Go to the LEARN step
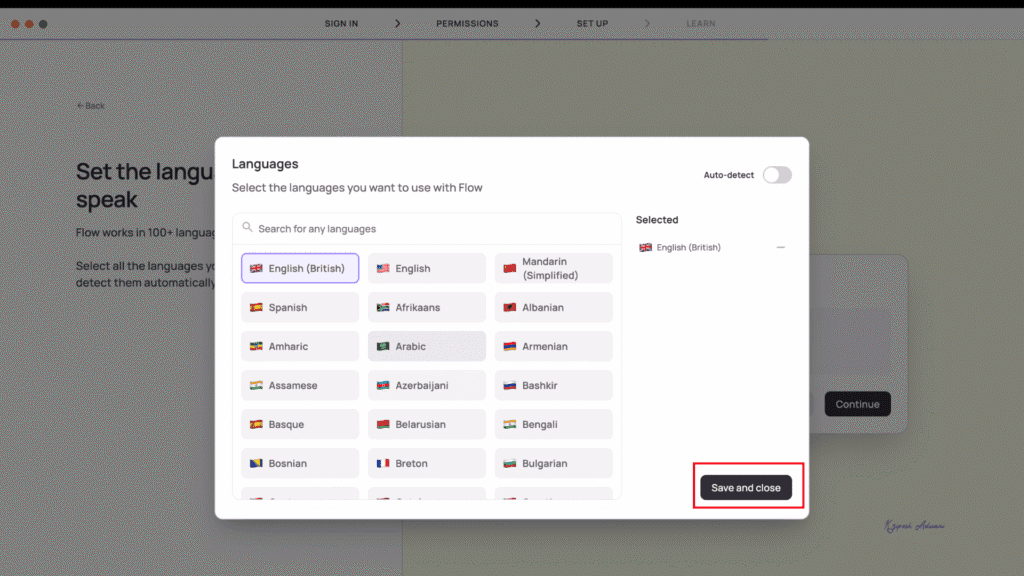Image resolution: width=1024 pixels, height=576 pixels. click(701, 24)
